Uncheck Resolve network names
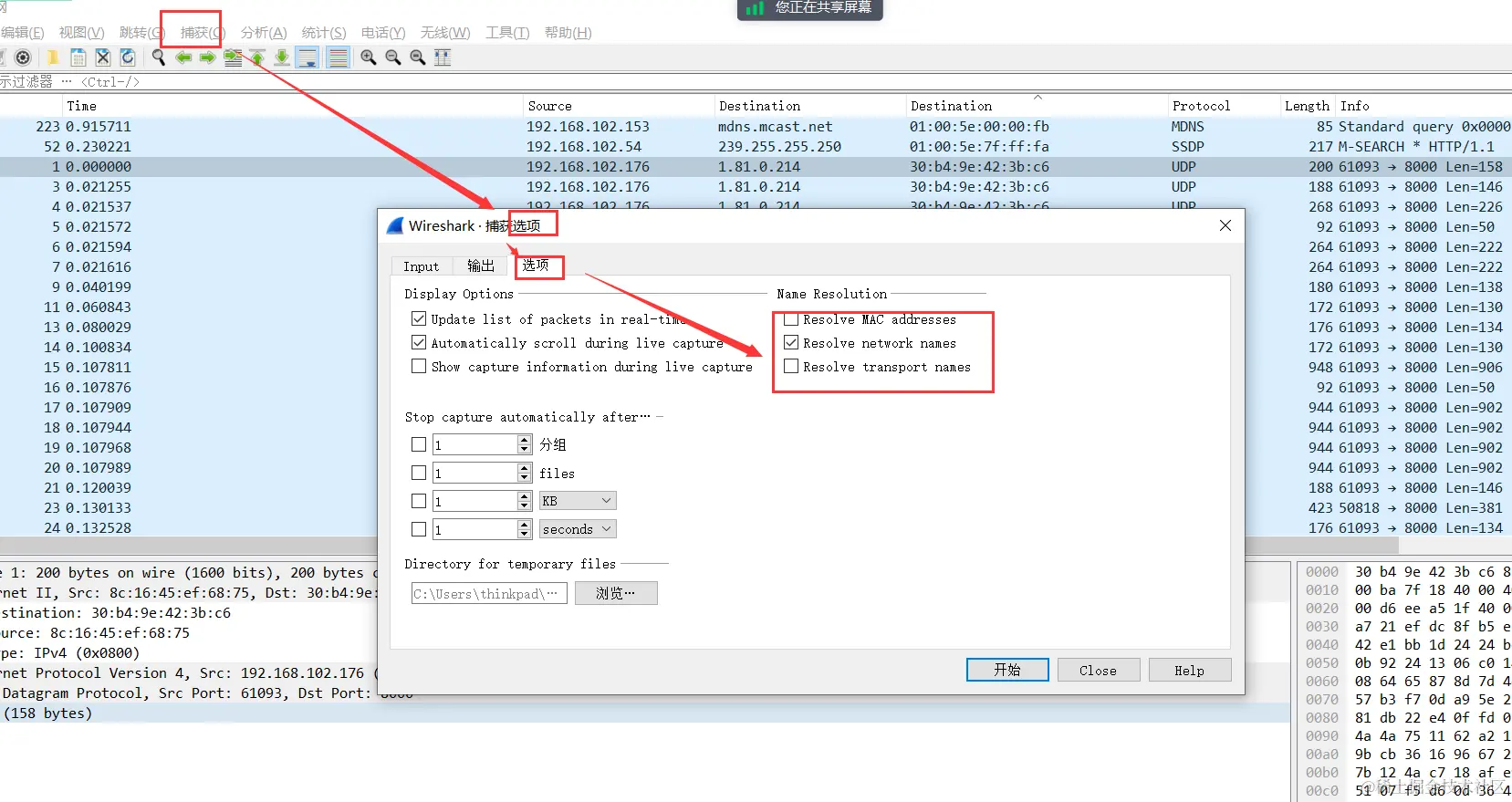1512x802 pixels. click(x=791, y=342)
